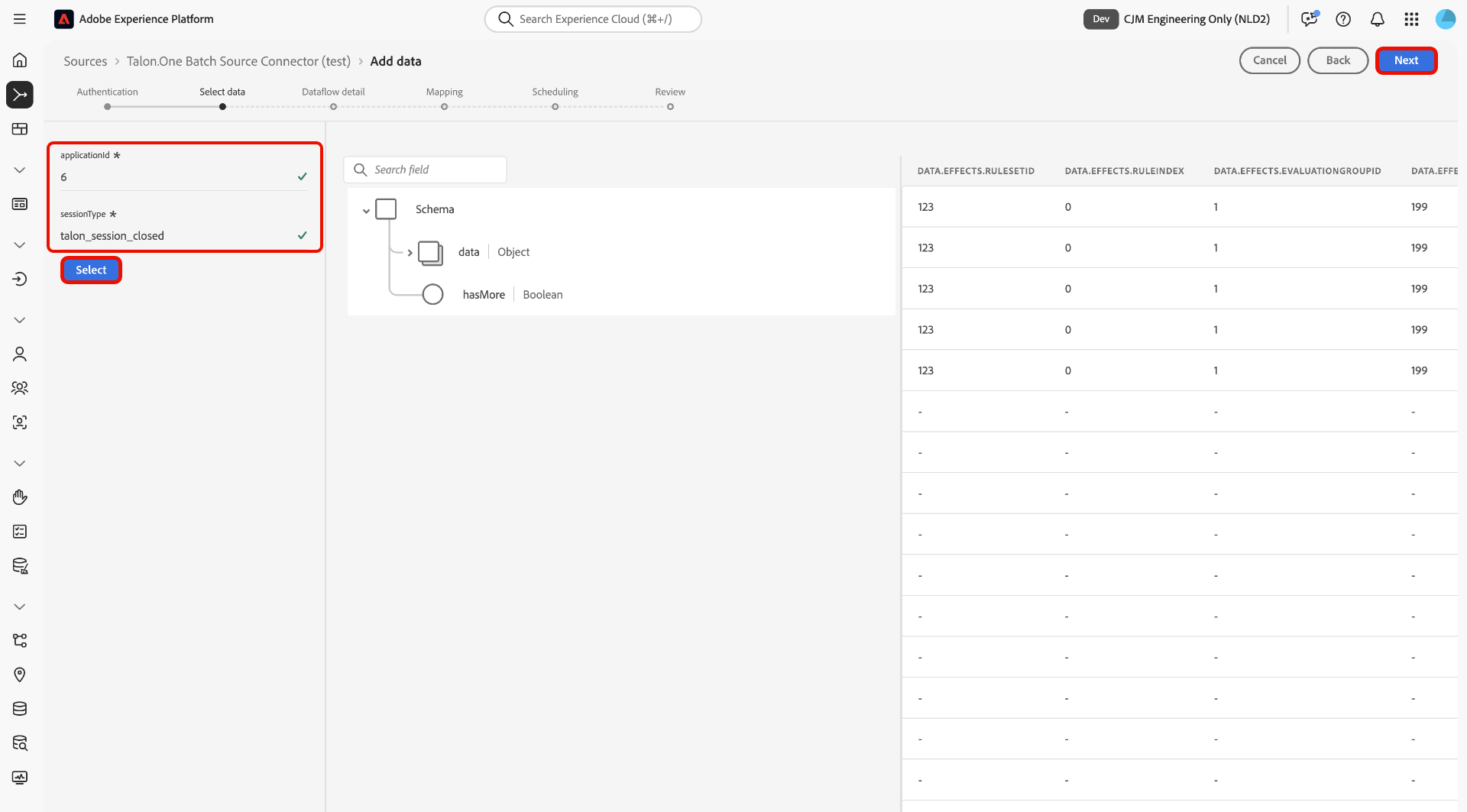
Task: Check the Schema root checkbox
Action: (x=386, y=209)
